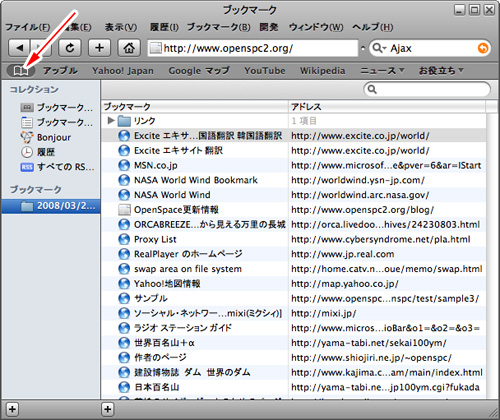The image size is (500, 420).
Task: Select ORCABREEZE bookmark row
Action: coord(293,225)
